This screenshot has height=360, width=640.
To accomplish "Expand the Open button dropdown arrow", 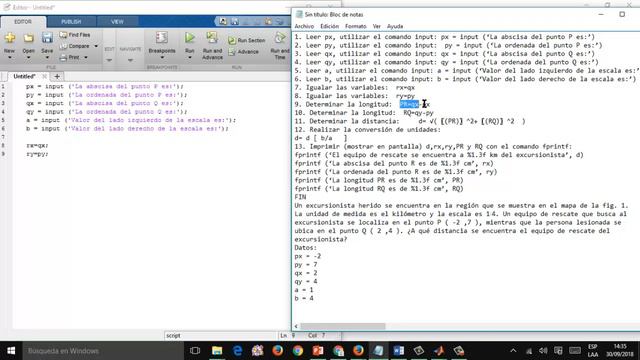I will pyautogui.click(x=28, y=58).
